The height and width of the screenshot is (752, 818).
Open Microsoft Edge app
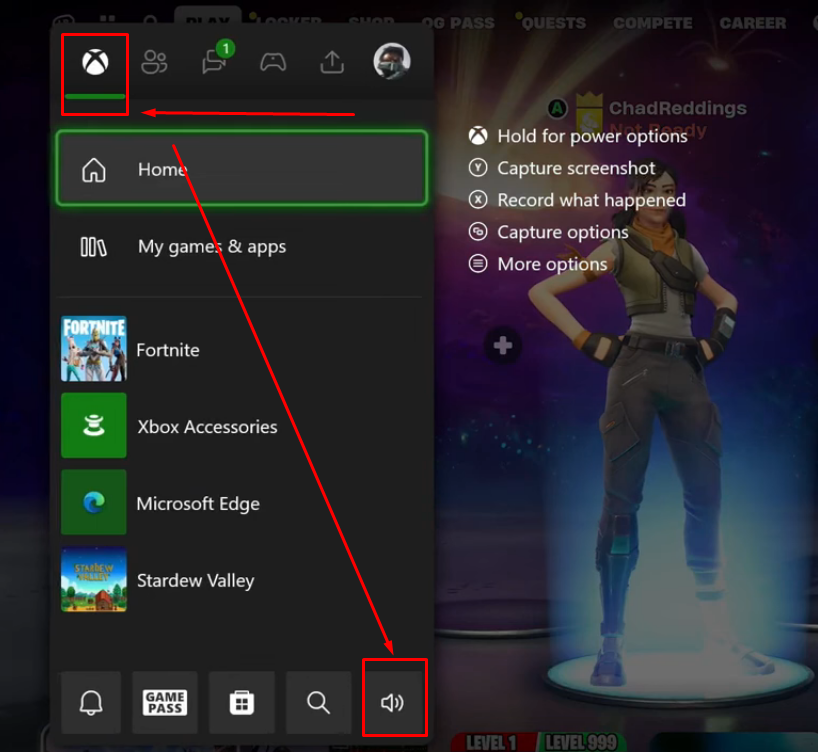242,503
